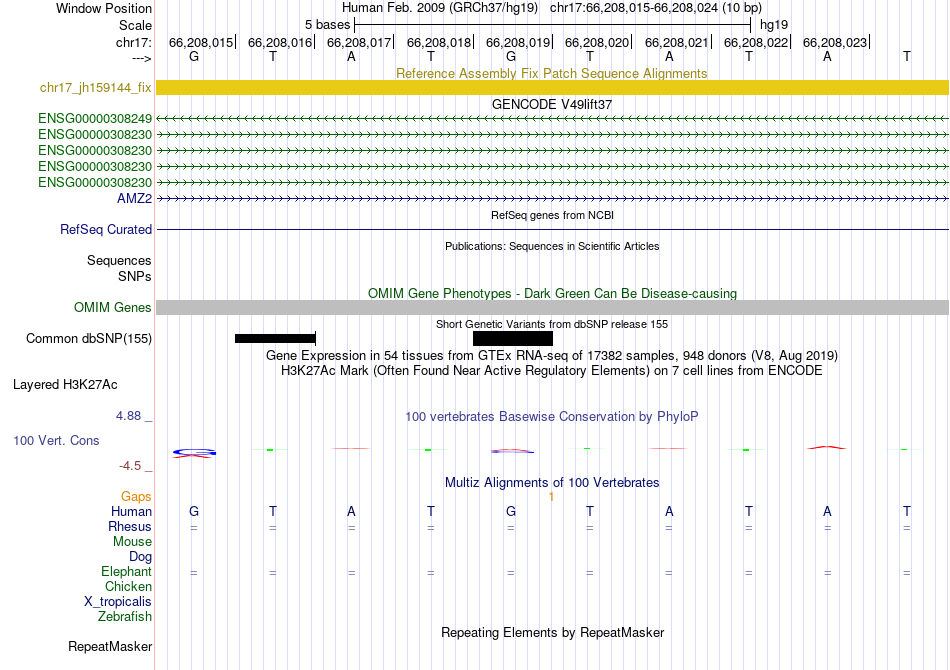
Task: Select the yellow fix patch alignment bar
Action: (x=552, y=88)
